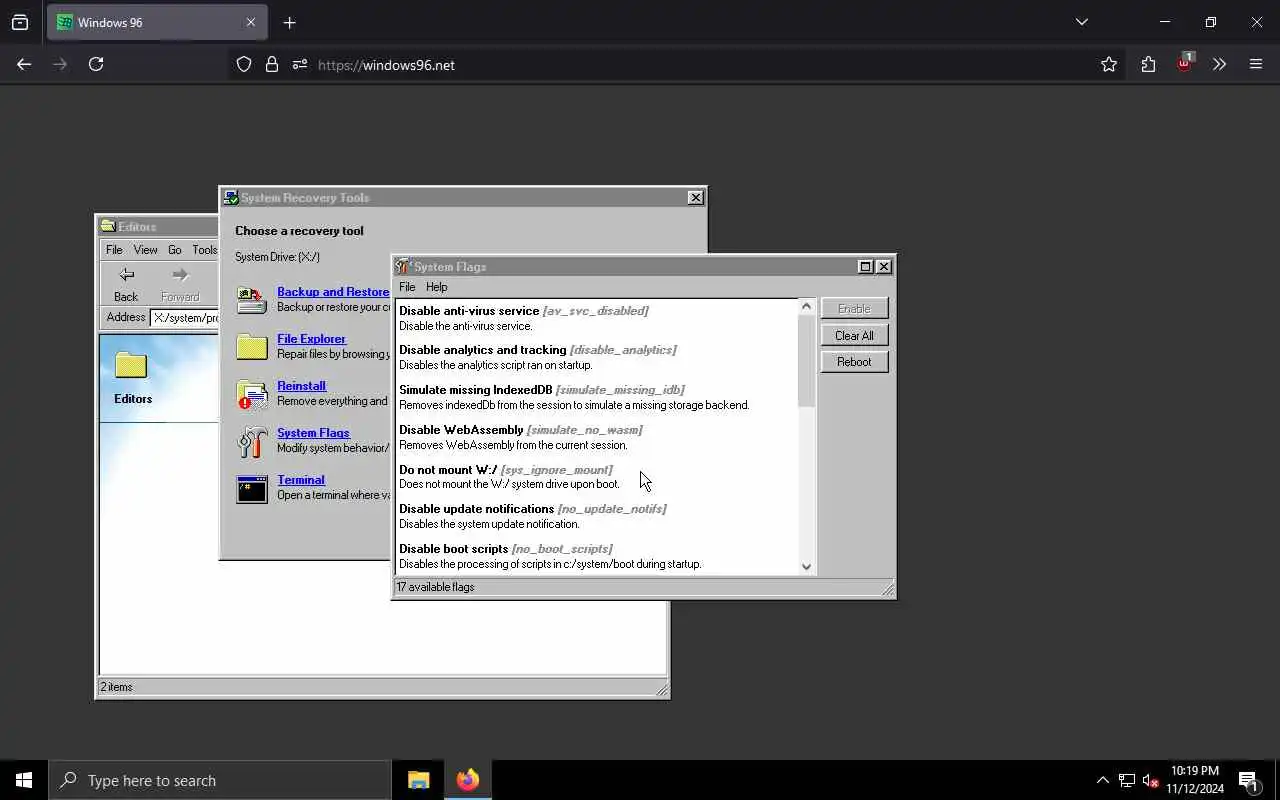Screen dimensions: 1280x800
Task: Click the System Flags tools icon
Action: pos(252,441)
